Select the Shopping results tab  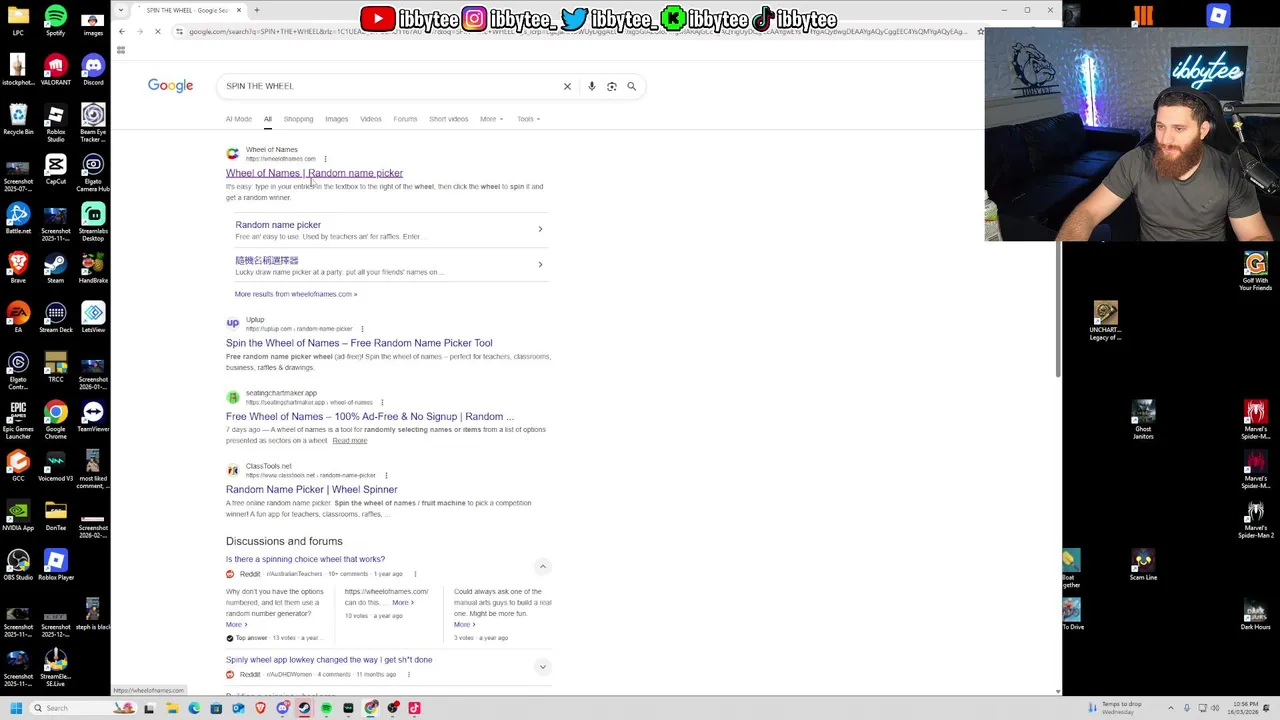[x=298, y=119]
